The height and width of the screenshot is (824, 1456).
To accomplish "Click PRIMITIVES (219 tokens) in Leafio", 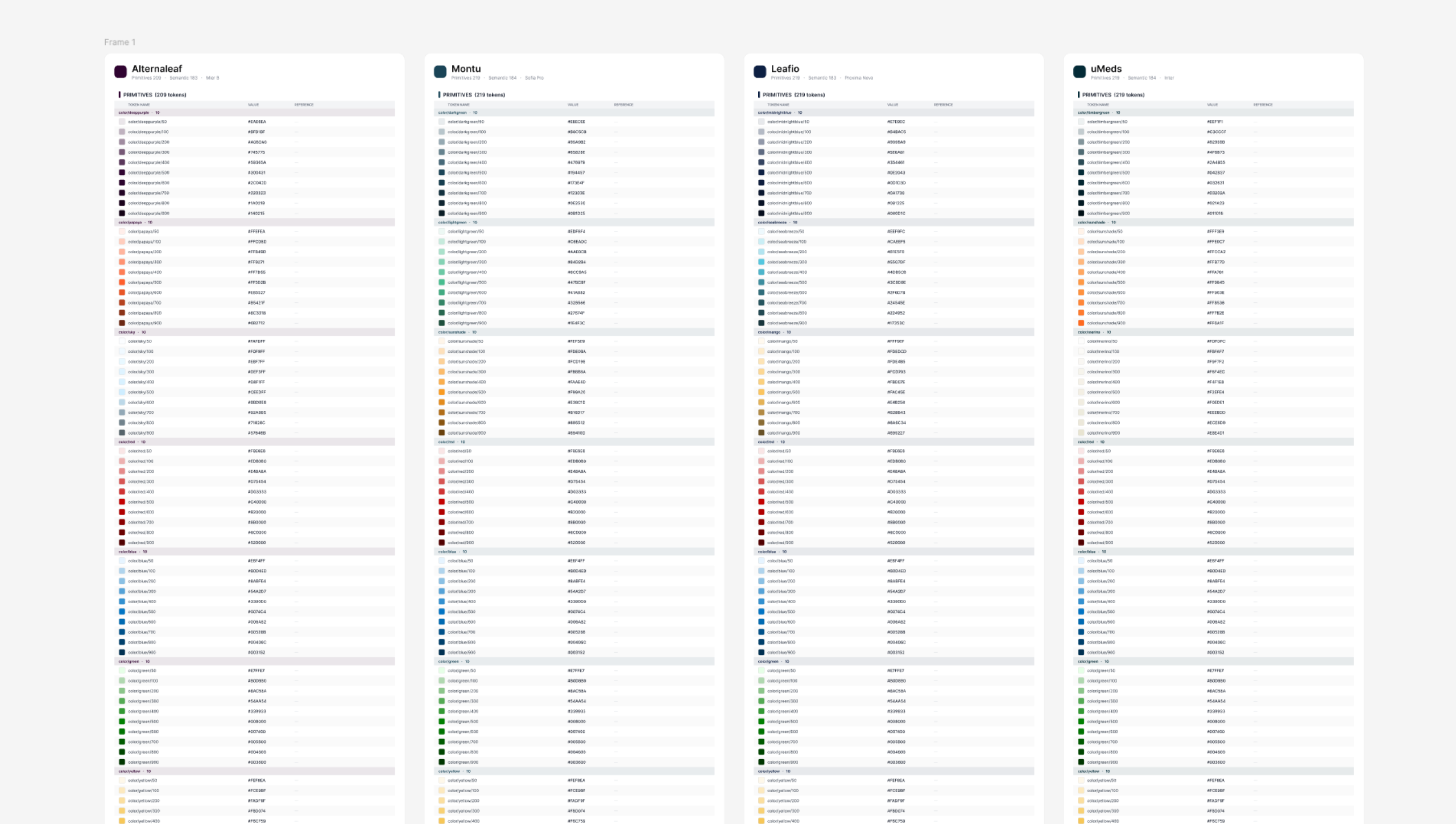I will [793, 95].
